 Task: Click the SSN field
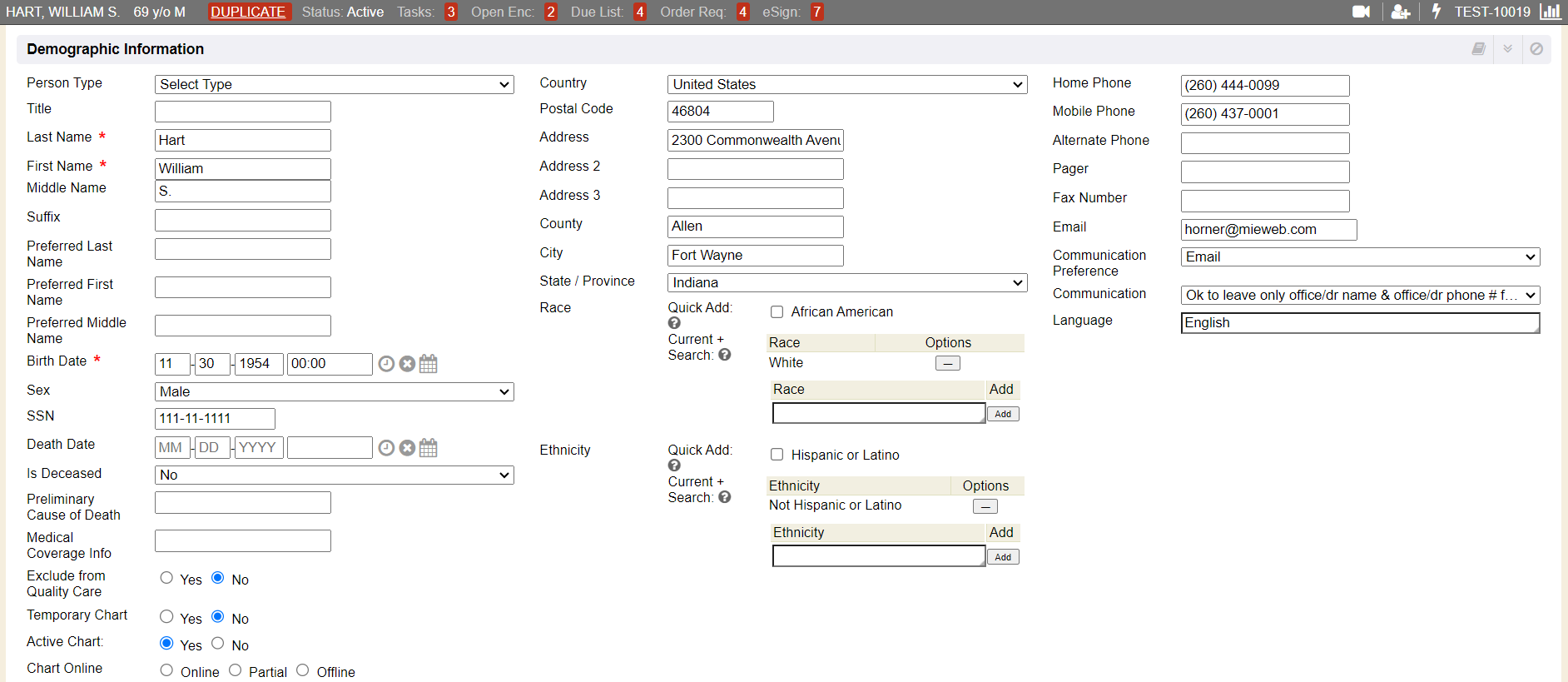[x=215, y=419]
